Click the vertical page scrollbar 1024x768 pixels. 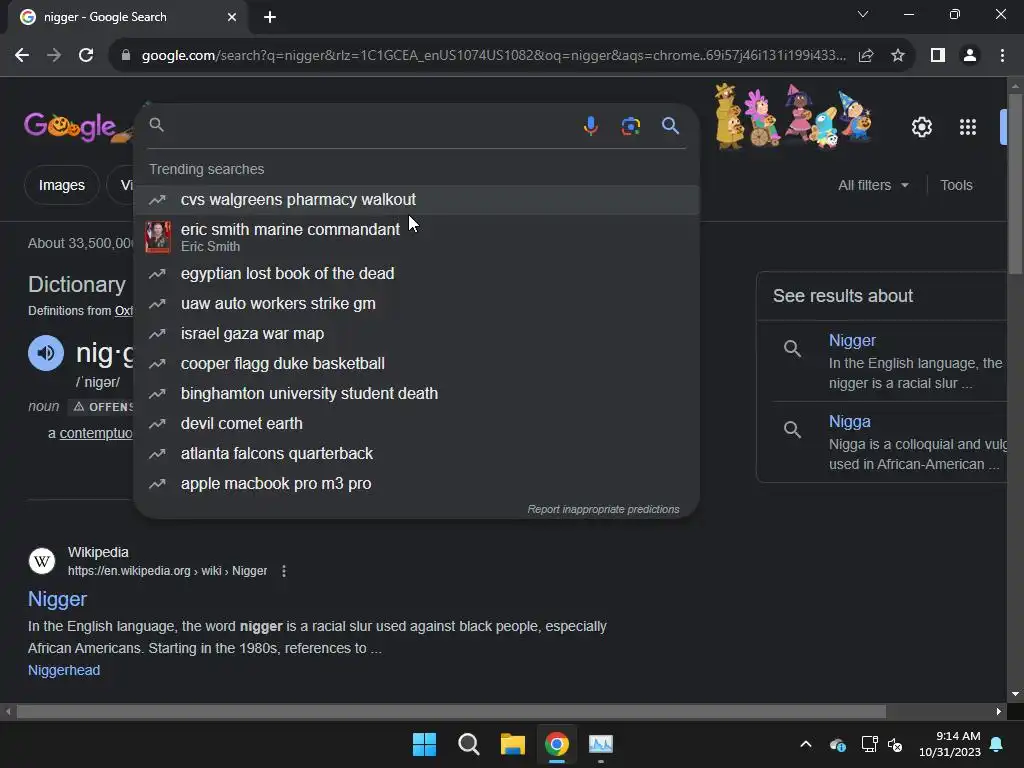coord(1015,183)
